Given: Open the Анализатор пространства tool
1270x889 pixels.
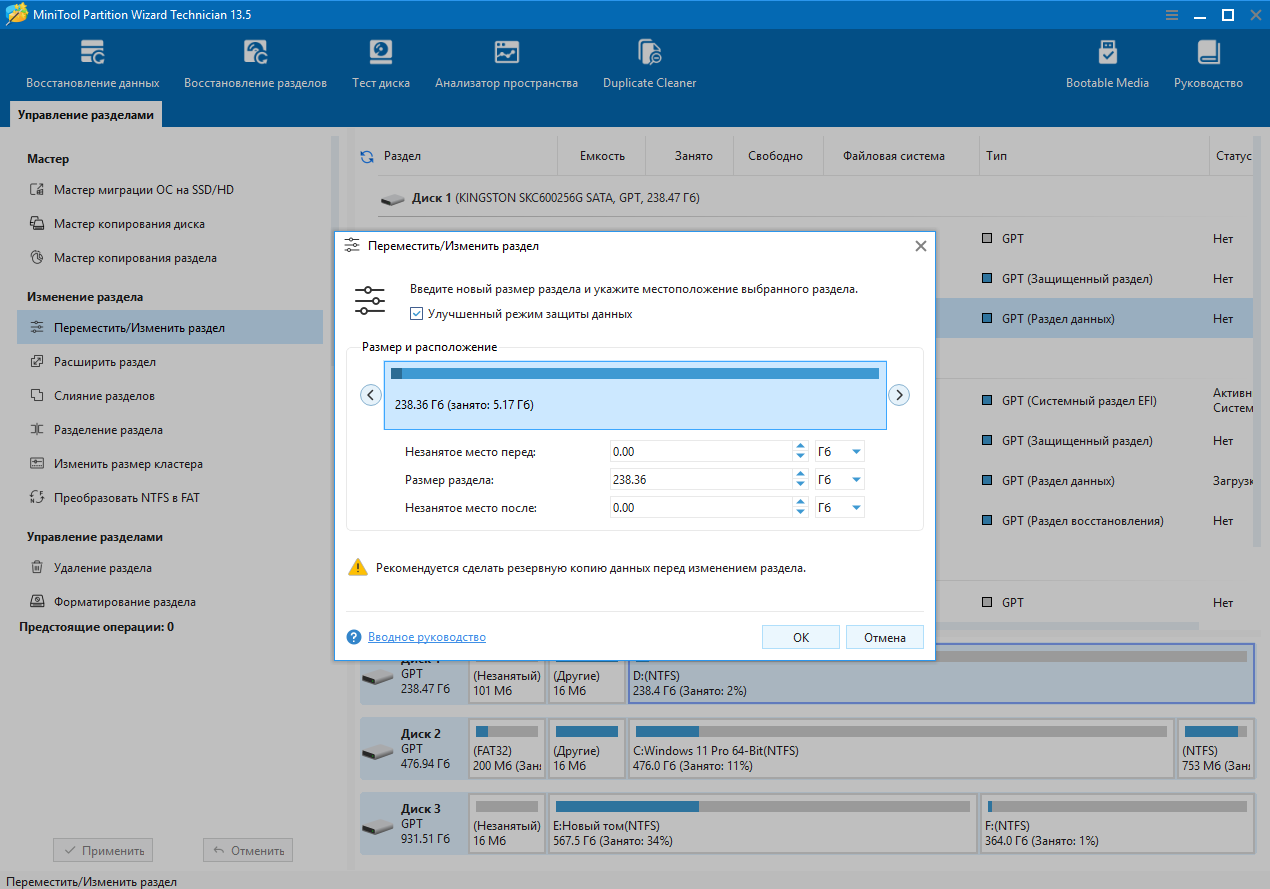Looking at the screenshot, I should tap(506, 53).
